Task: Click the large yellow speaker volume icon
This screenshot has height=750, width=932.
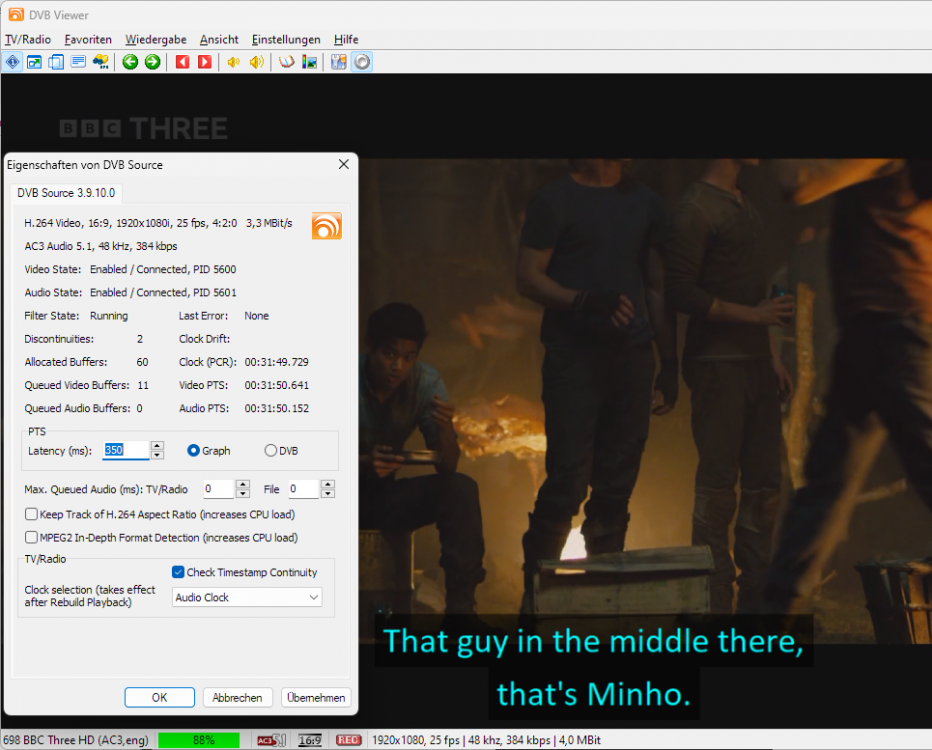Action: pyautogui.click(x=257, y=62)
